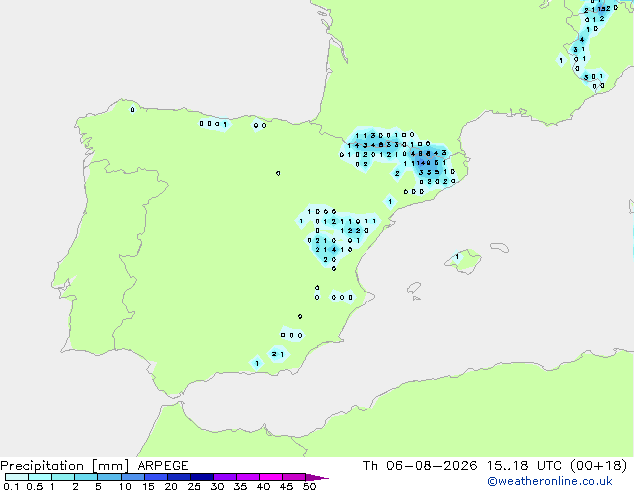
Task: Click the 0 value on Galicia's north coast
Action: tap(133, 110)
